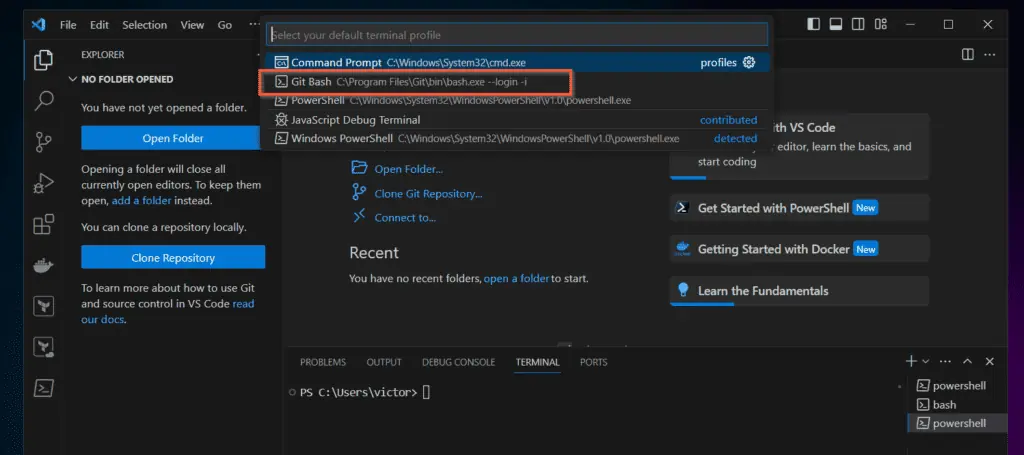Select PowerShell terminal profile
The height and width of the screenshot is (455, 1024).
(518, 101)
